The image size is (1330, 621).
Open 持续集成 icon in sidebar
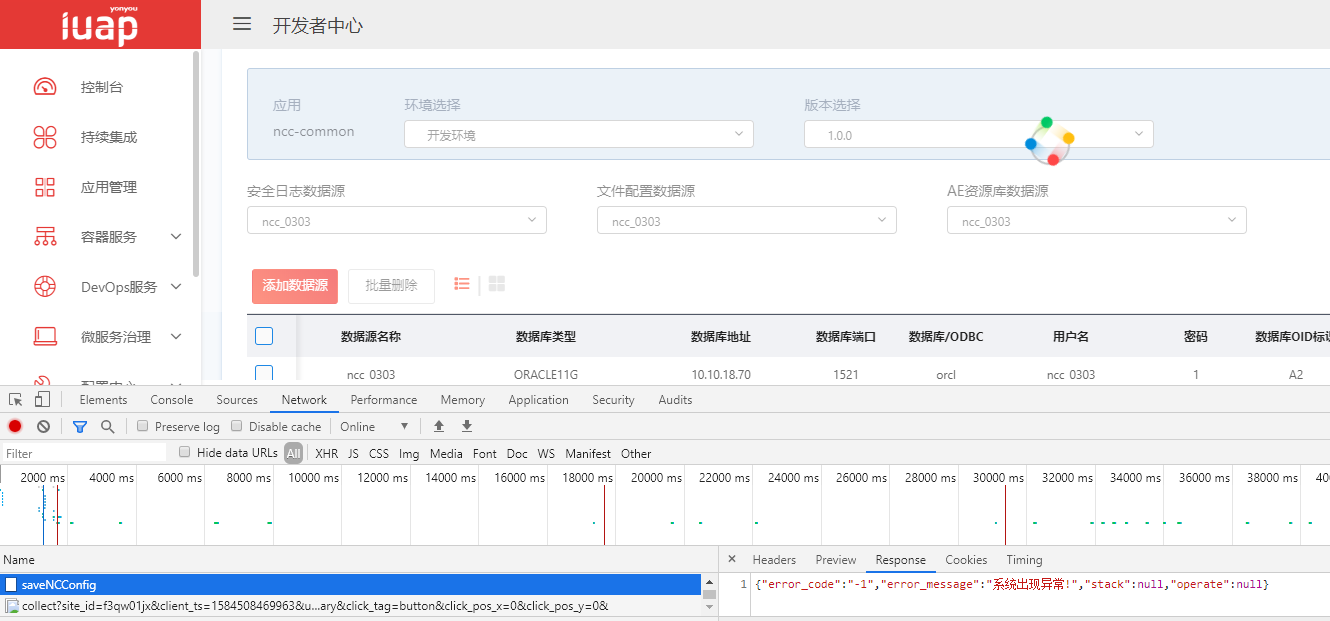tap(45, 137)
